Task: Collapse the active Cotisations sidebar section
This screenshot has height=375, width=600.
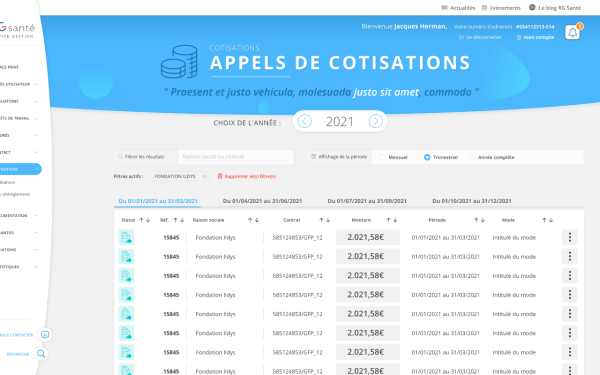Action: [x=36, y=169]
